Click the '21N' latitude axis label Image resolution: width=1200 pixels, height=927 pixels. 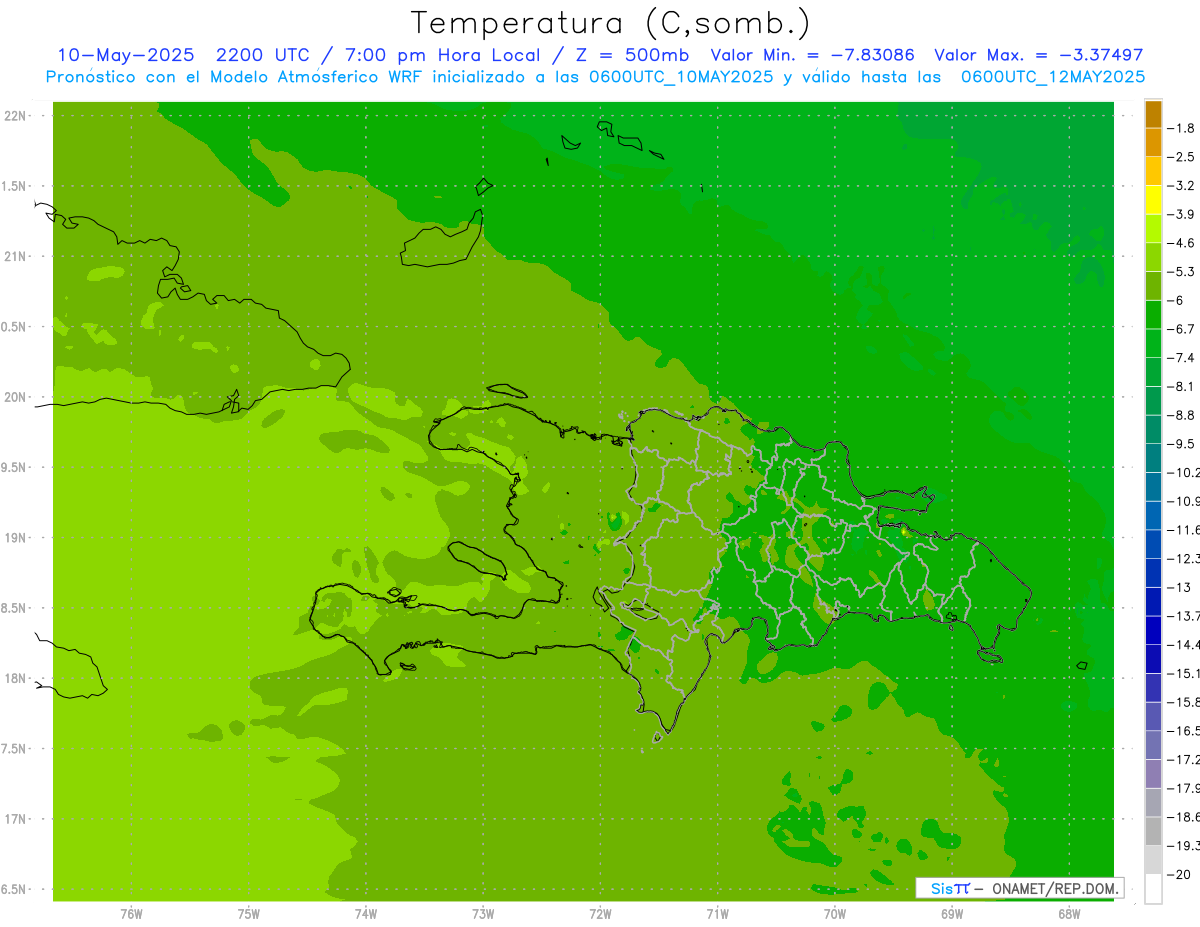15,256
